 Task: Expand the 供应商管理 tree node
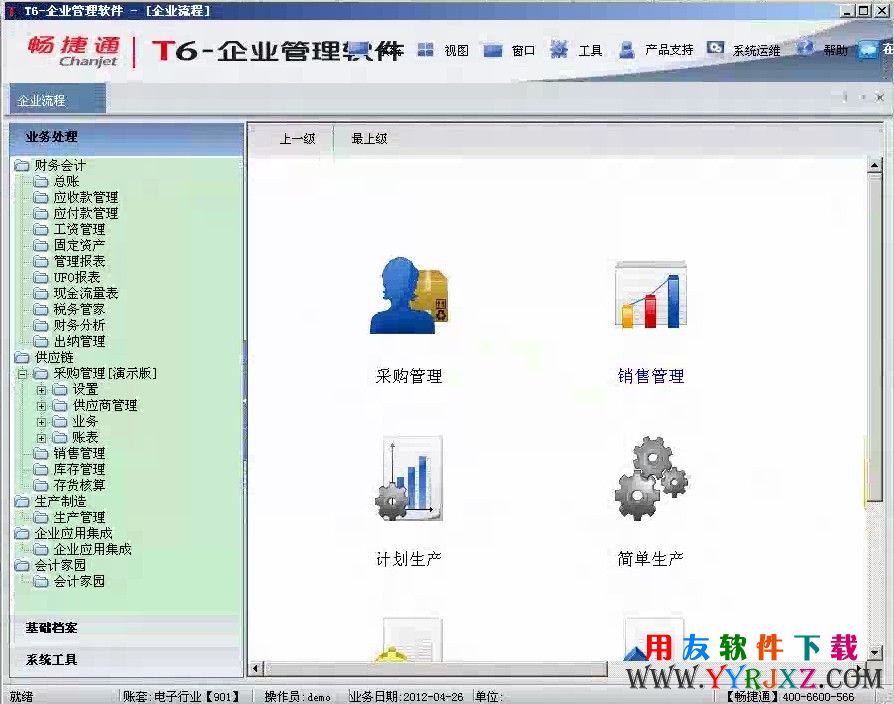[x=41, y=406]
